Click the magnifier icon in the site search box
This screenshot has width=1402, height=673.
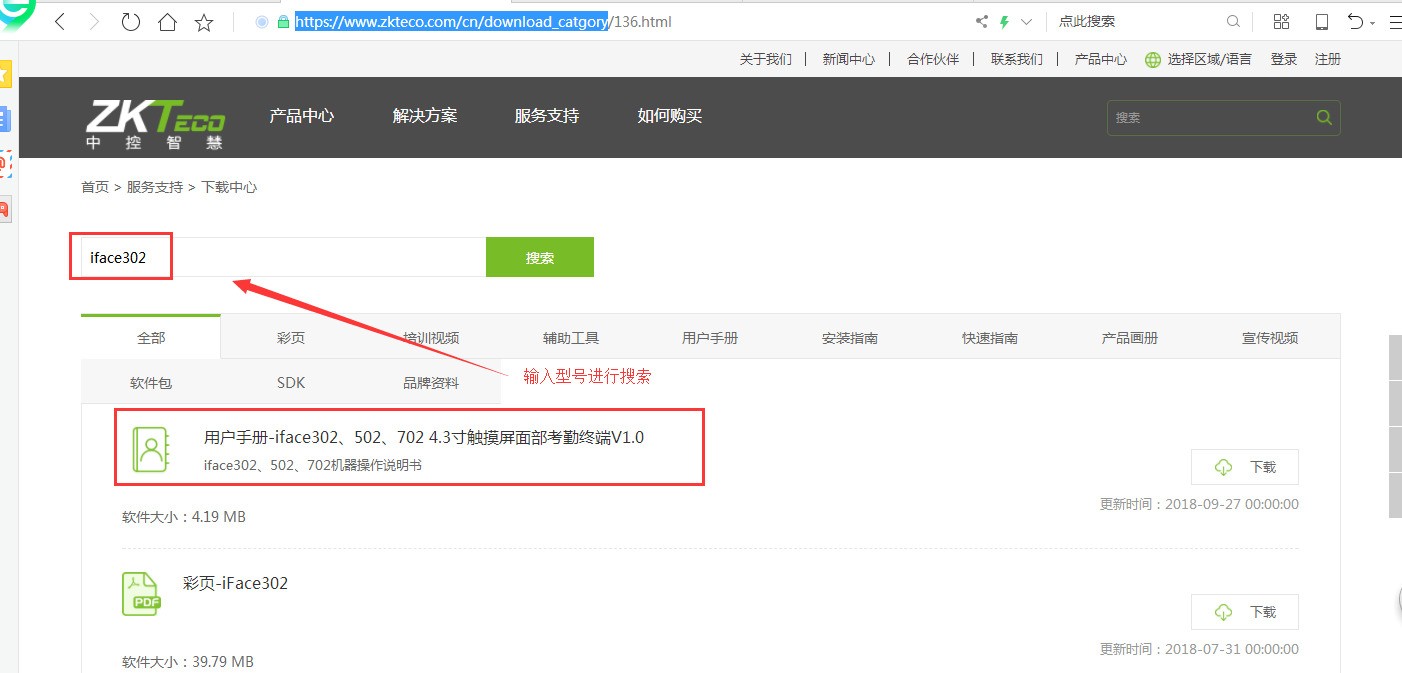click(x=1324, y=117)
